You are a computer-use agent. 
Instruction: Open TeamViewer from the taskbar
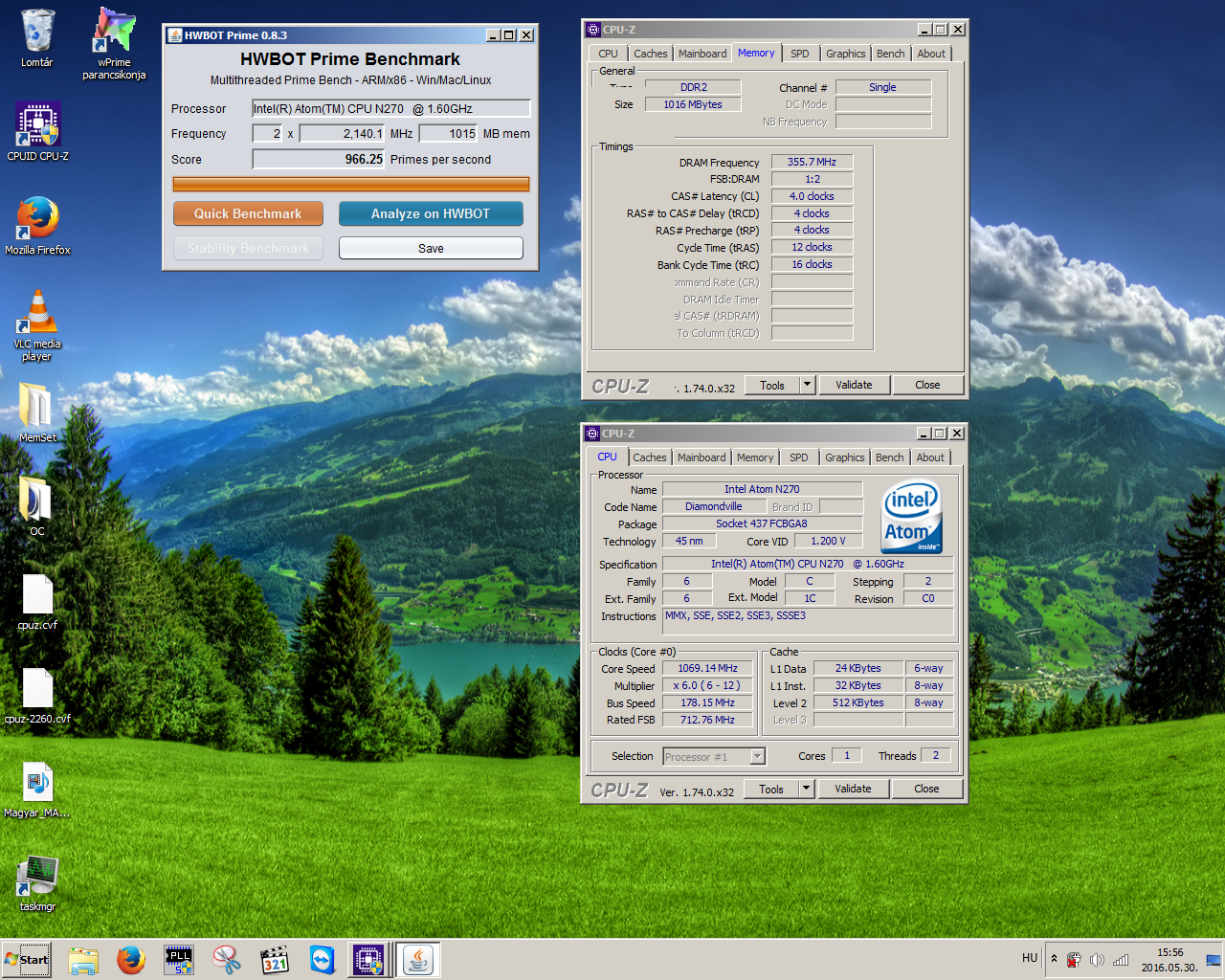click(x=323, y=959)
